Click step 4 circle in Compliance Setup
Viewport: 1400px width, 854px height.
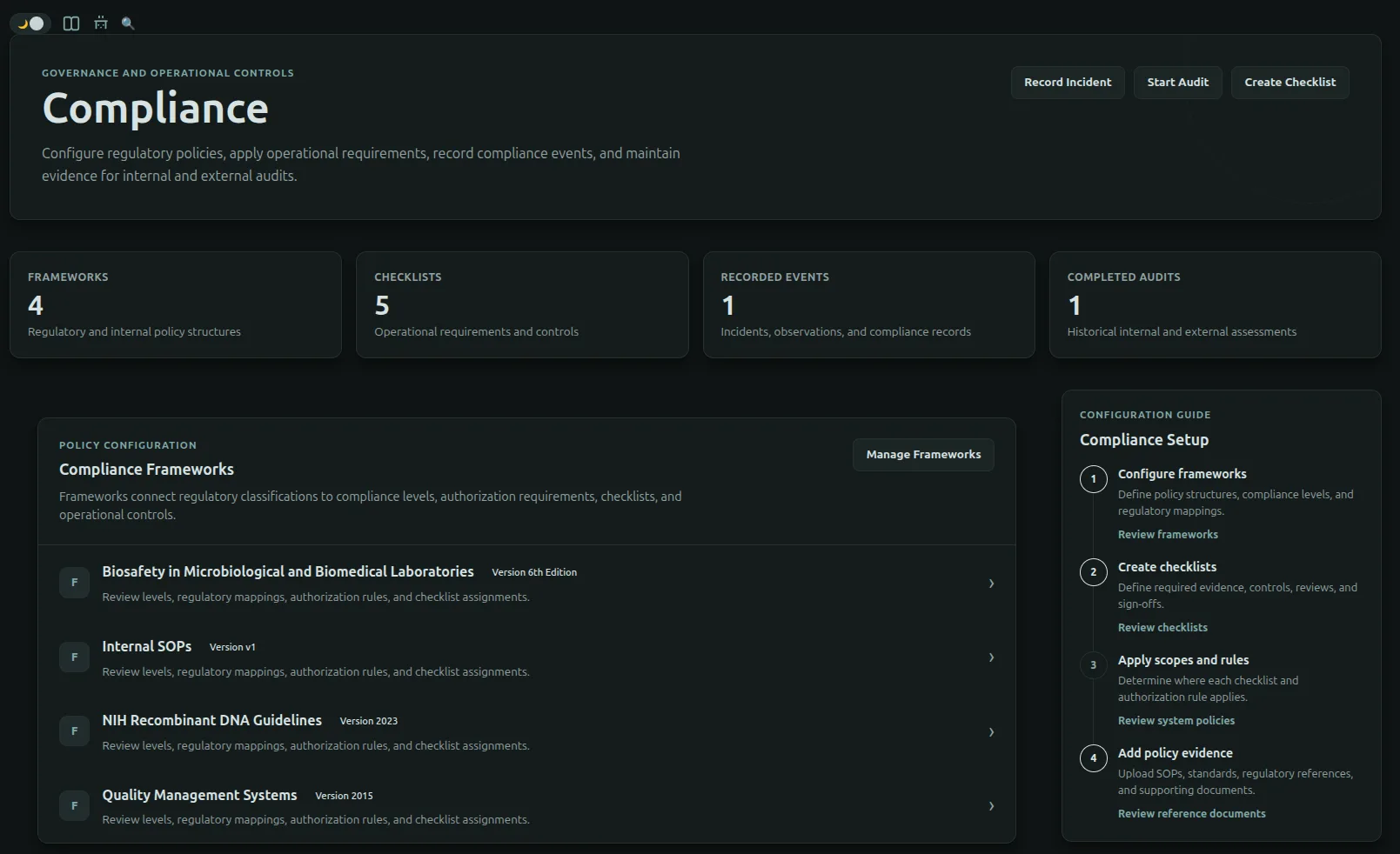click(x=1094, y=758)
